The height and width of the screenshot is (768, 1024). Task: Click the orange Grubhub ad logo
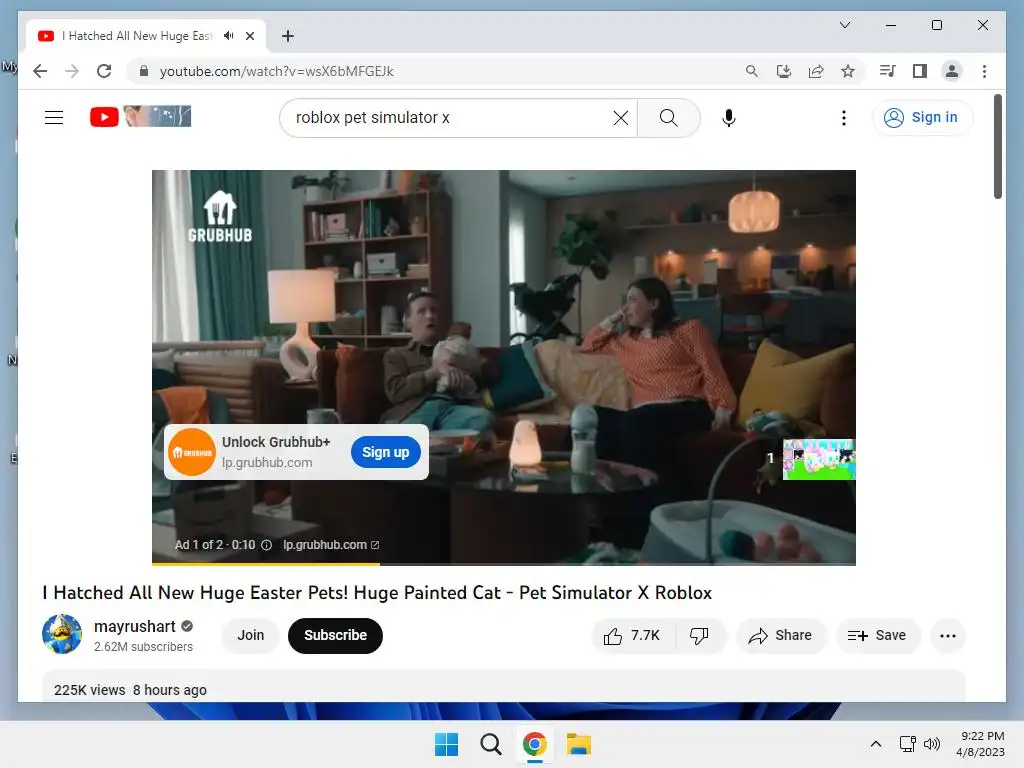pyautogui.click(x=191, y=452)
